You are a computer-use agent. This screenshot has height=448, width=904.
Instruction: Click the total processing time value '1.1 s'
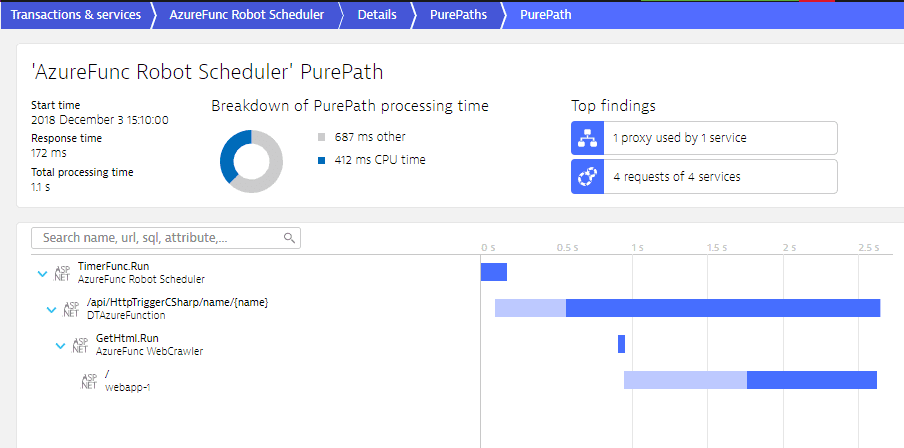(40, 187)
